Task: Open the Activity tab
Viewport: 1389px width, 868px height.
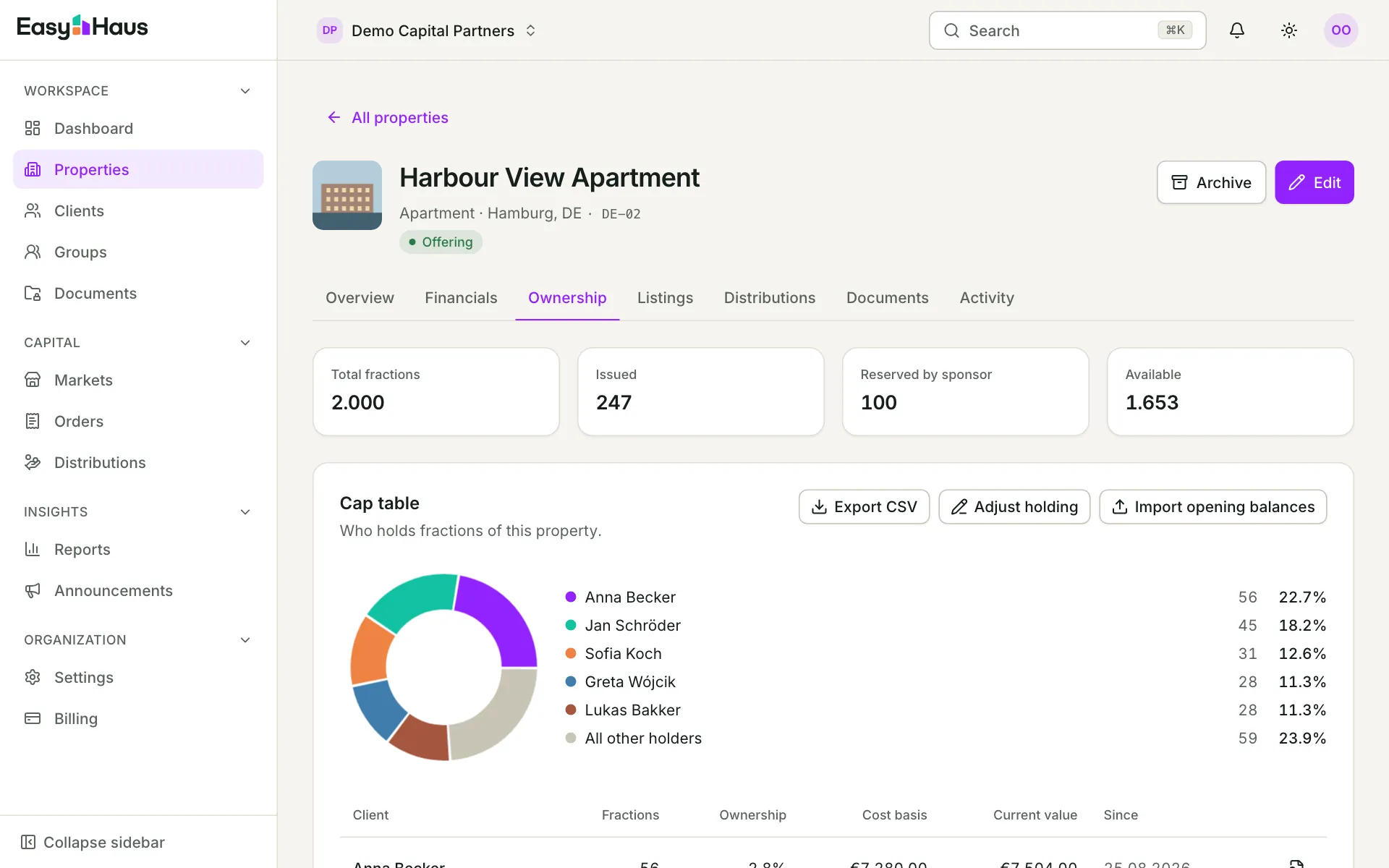Action: 987,298
